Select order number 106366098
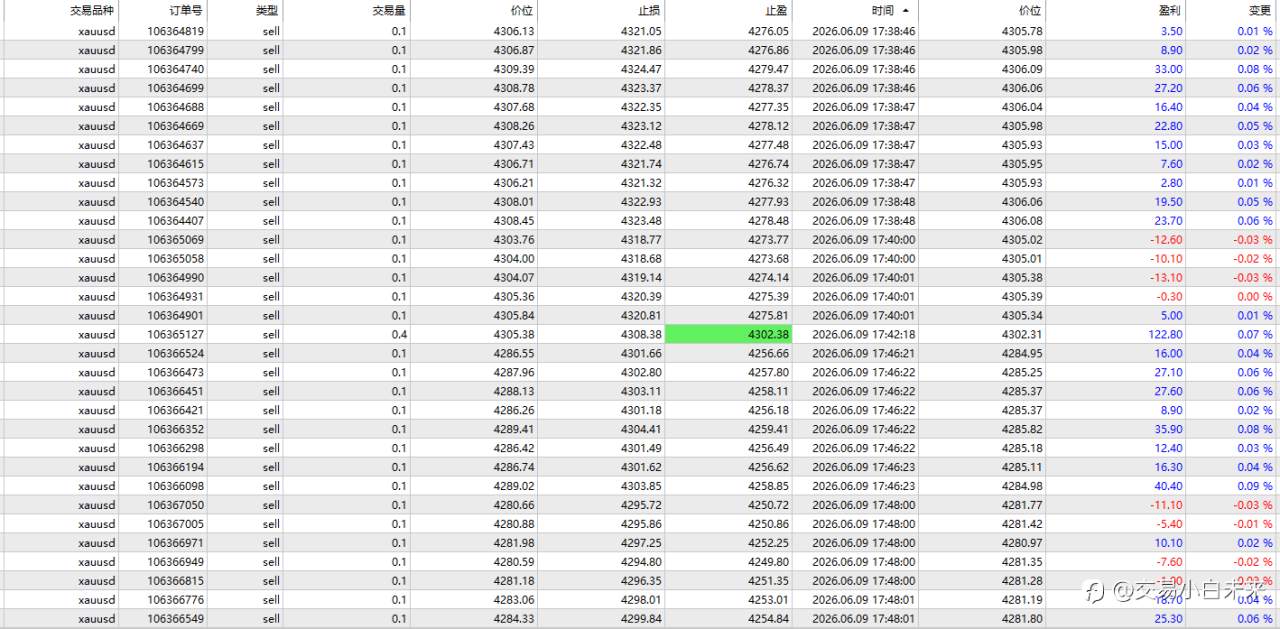This screenshot has width=1280, height=629. (x=175, y=487)
